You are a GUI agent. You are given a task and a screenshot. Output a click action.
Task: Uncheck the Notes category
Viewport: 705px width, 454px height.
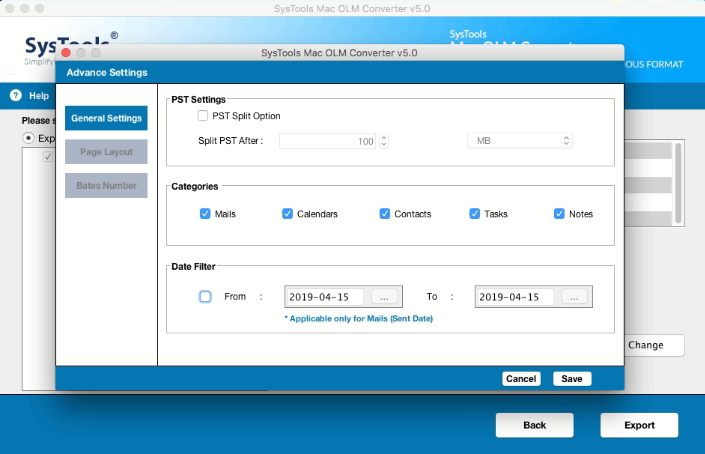[x=559, y=214]
